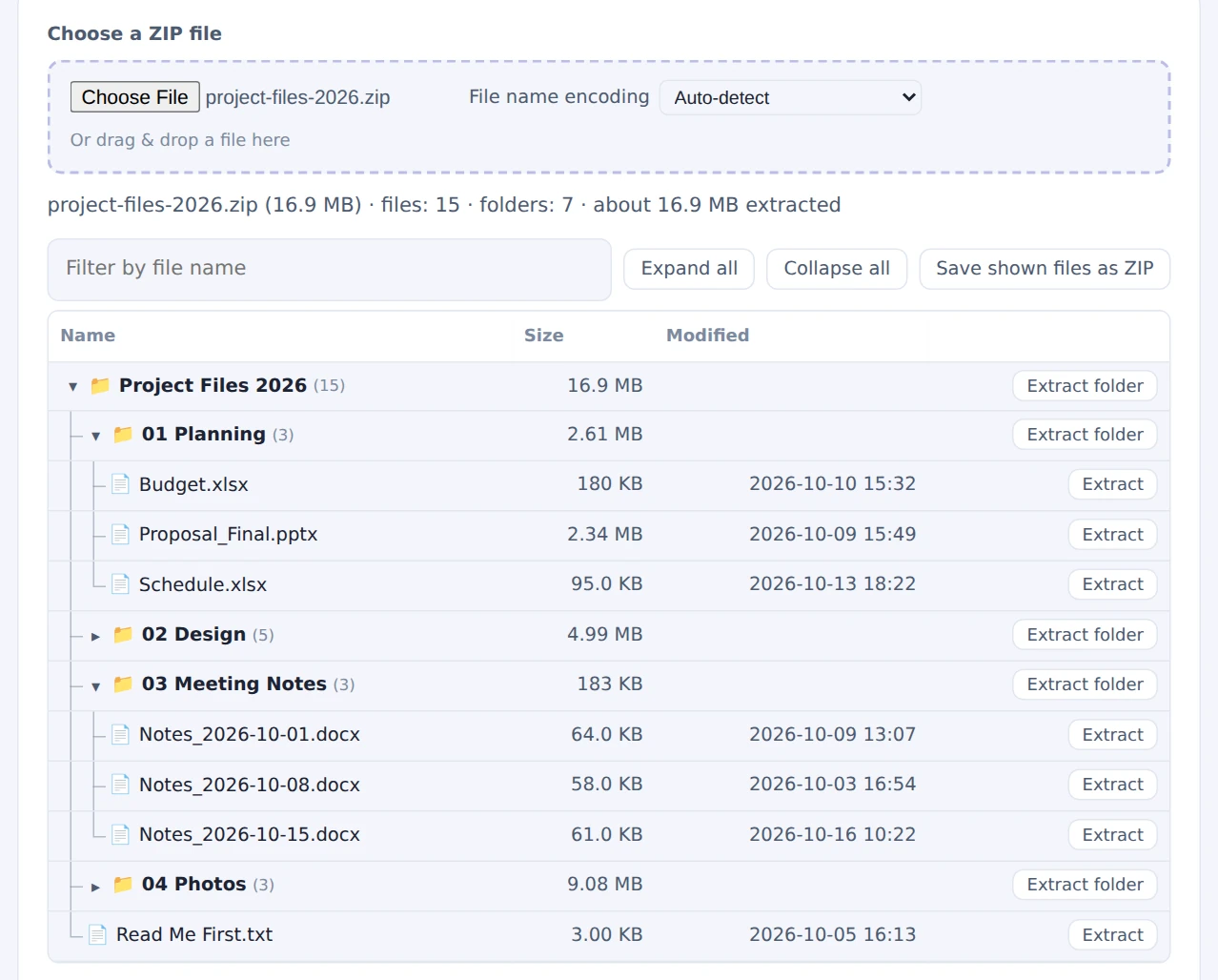
Task: Extract the Proposal_Final.pptx file
Action: 1112,535
